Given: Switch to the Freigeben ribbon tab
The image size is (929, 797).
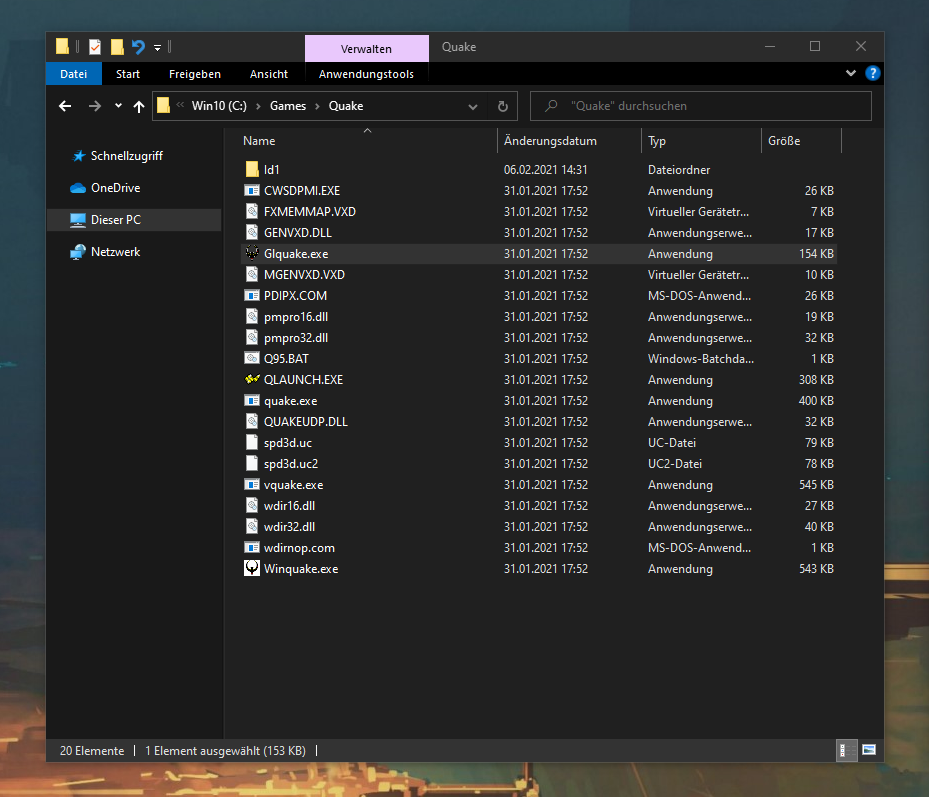Looking at the screenshot, I should click(x=195, y=74).
